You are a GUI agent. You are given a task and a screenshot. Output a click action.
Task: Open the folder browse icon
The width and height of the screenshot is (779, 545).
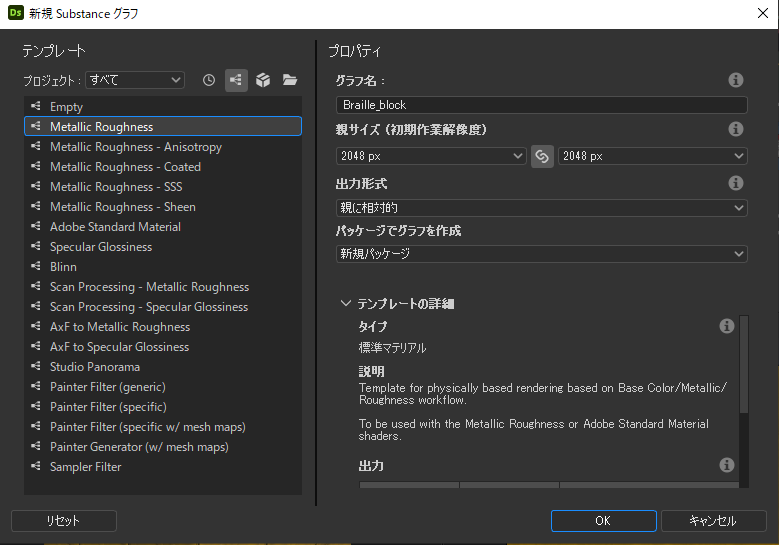point(290,79)
